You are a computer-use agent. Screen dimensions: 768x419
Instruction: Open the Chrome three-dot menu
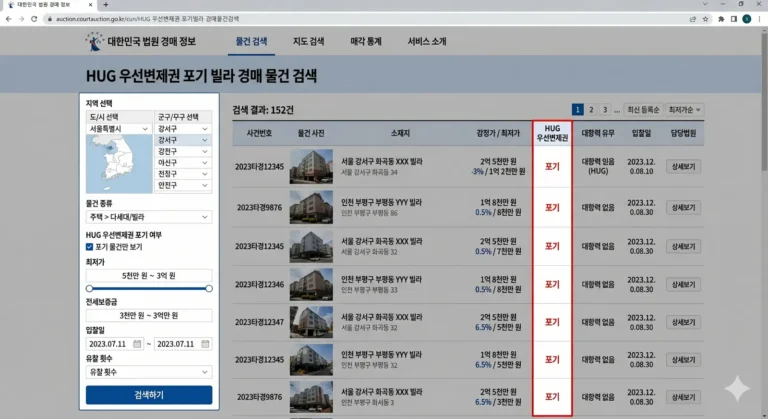point(760,19)
